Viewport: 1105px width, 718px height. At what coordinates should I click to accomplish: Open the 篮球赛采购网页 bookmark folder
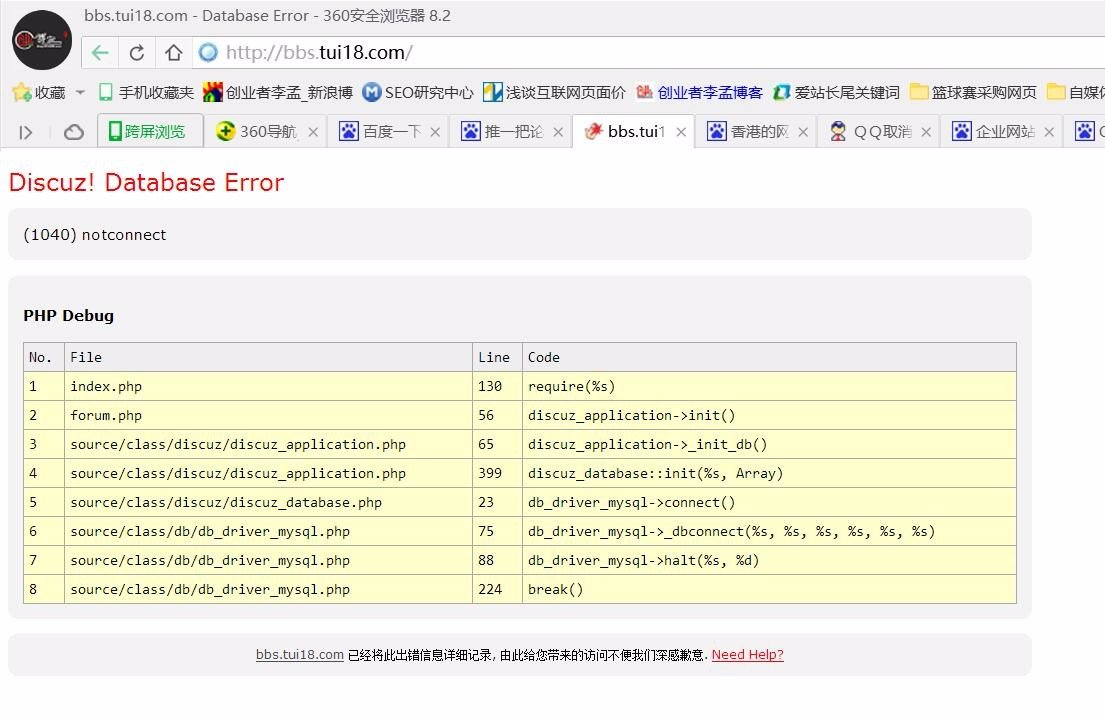[x=973, y=92]
